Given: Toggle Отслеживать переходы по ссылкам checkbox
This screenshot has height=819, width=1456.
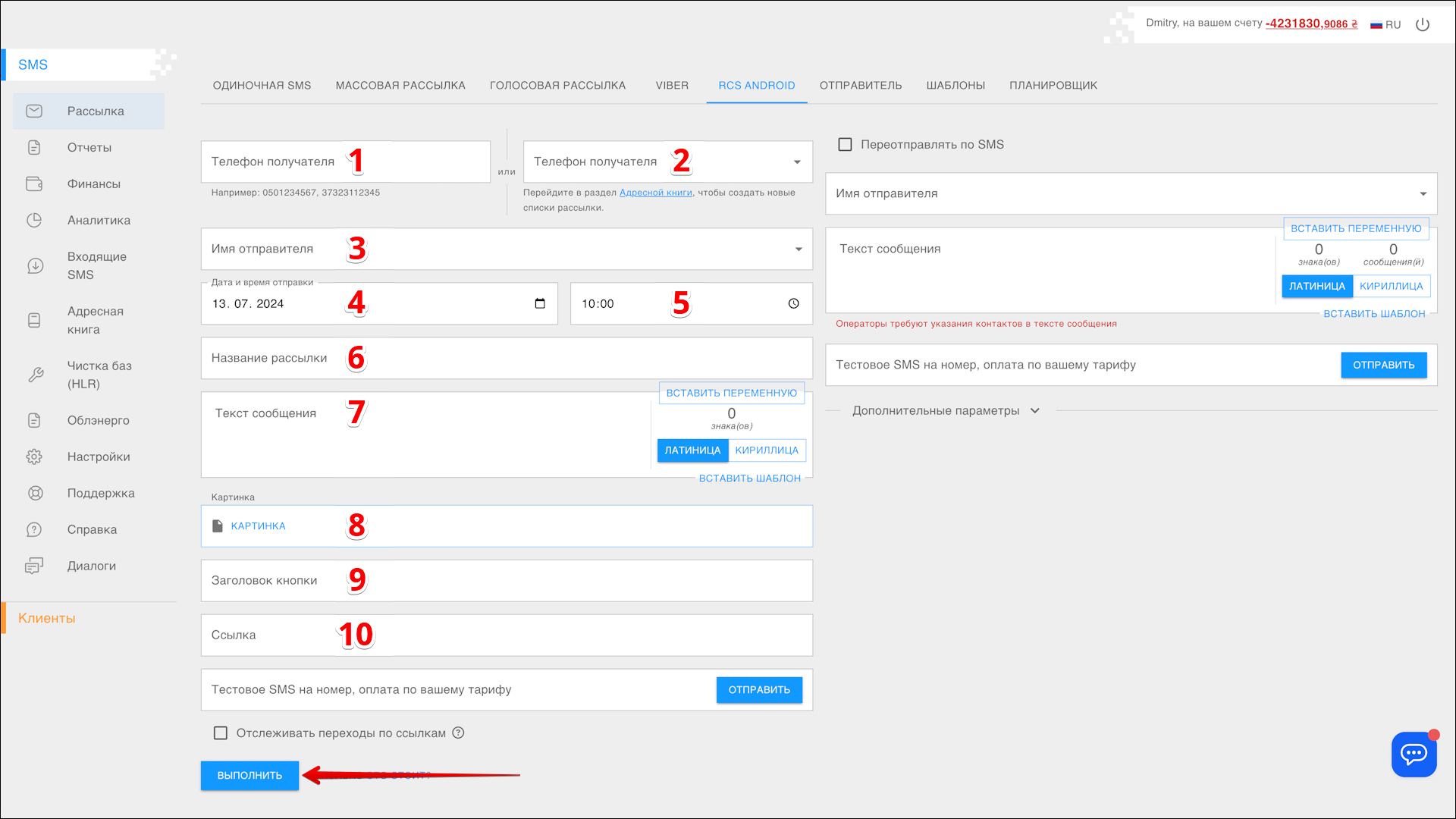Looking at the screenshot, I should [x=221, y=733].
